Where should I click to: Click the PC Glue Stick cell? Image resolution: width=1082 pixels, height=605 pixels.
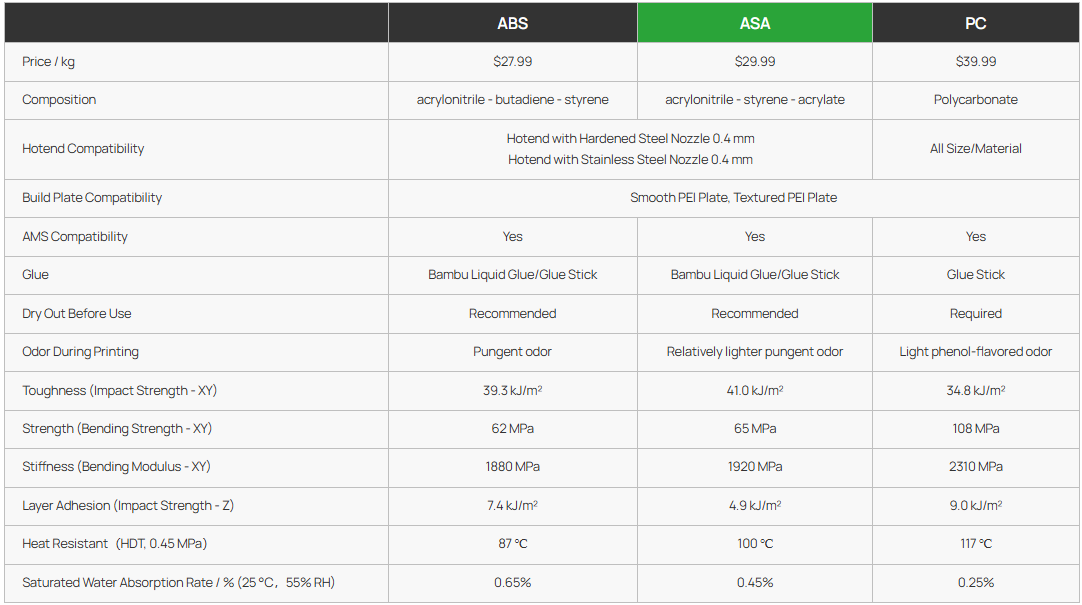pos(976,275)
